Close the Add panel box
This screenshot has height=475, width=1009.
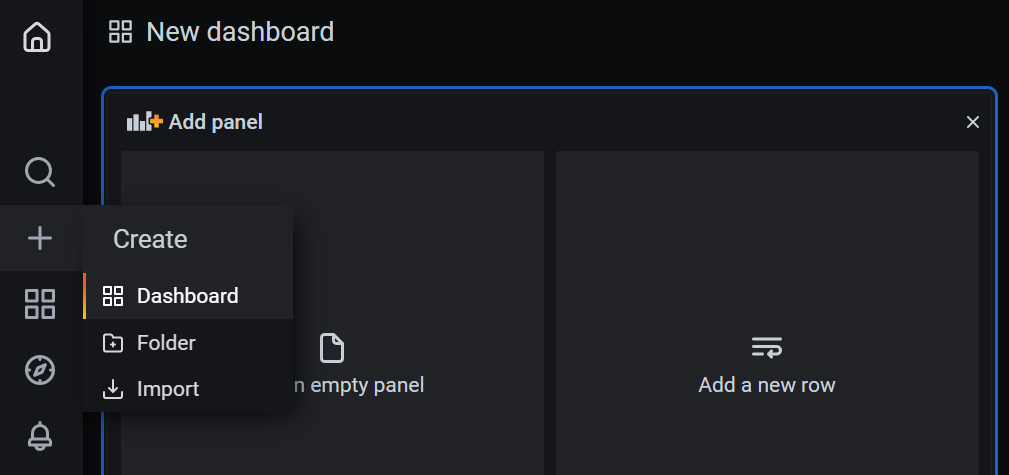pyautogui.click(x=972, y=122)
